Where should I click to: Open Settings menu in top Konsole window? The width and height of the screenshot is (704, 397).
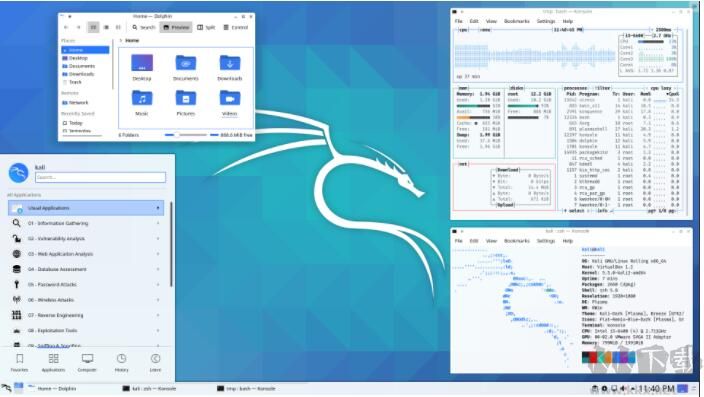[x=546, y=21]
